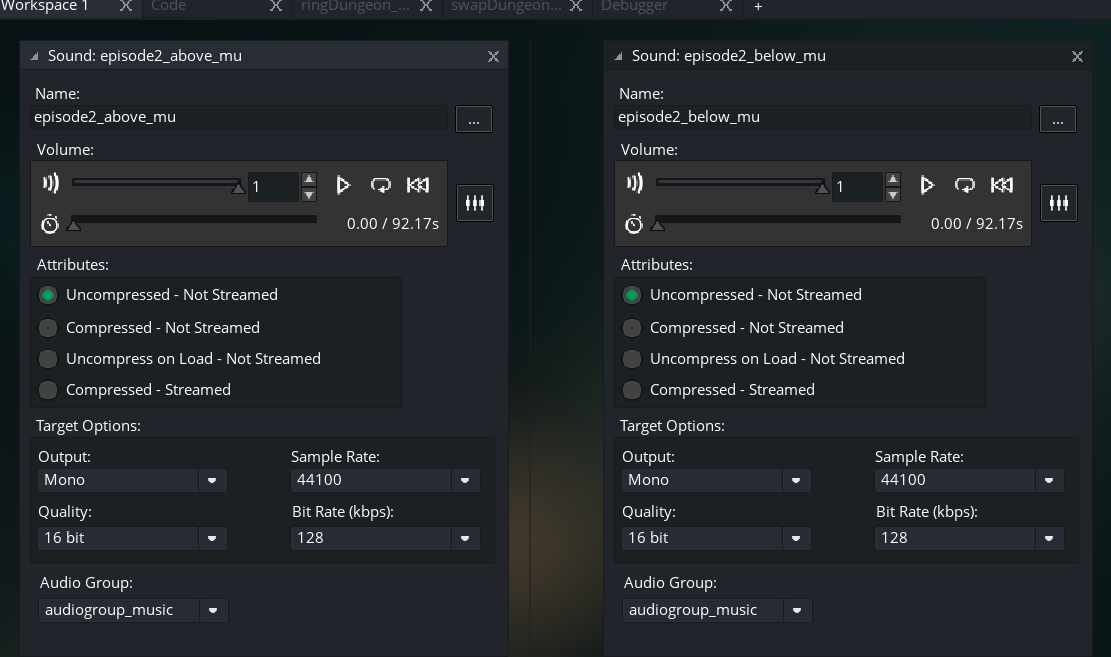Switch to the ringDungeon tab

tap(355, 6)
